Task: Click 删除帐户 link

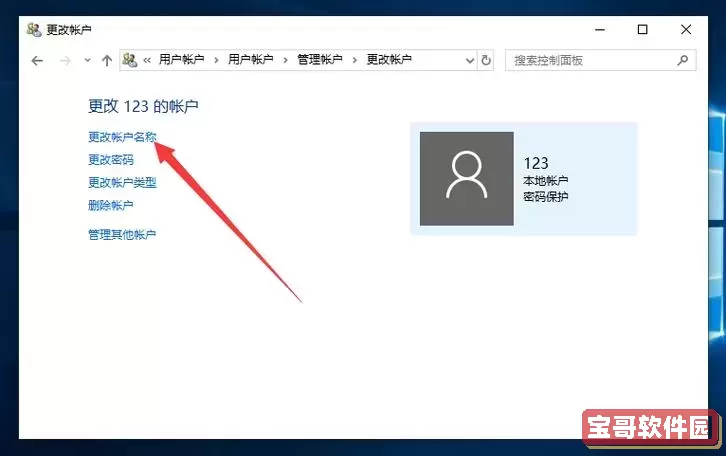Action: [x=111, y=205]
